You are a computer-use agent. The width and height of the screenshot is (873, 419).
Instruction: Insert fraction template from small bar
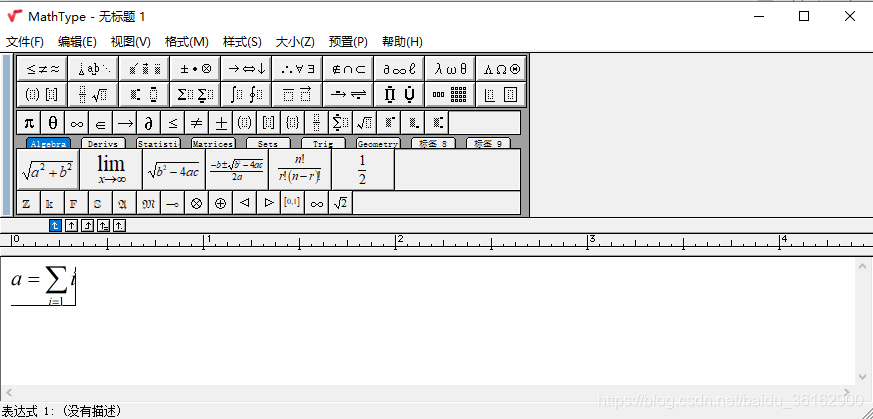point(316,122)
